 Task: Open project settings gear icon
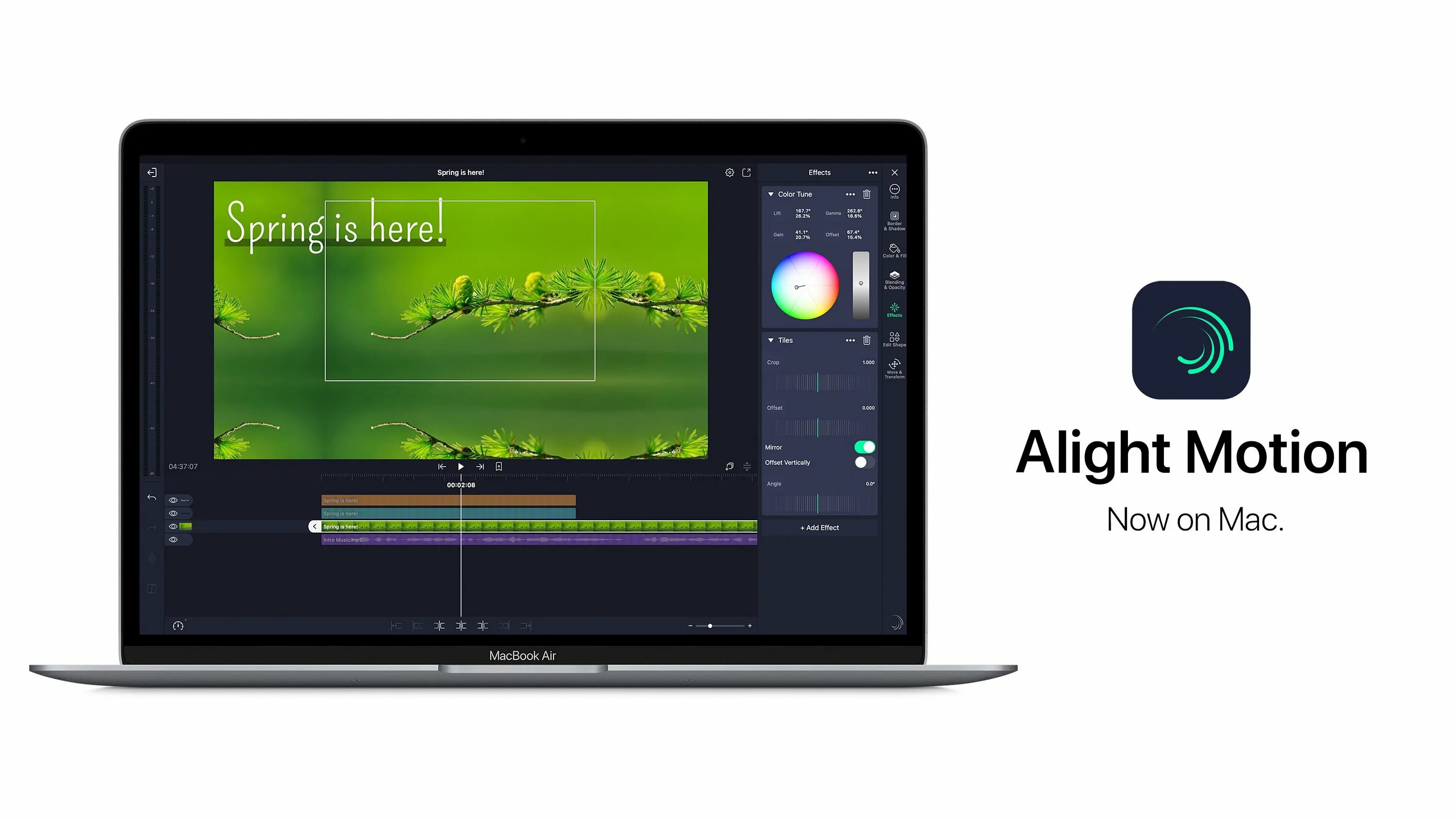pyautogui.click(x=729, y=172)
